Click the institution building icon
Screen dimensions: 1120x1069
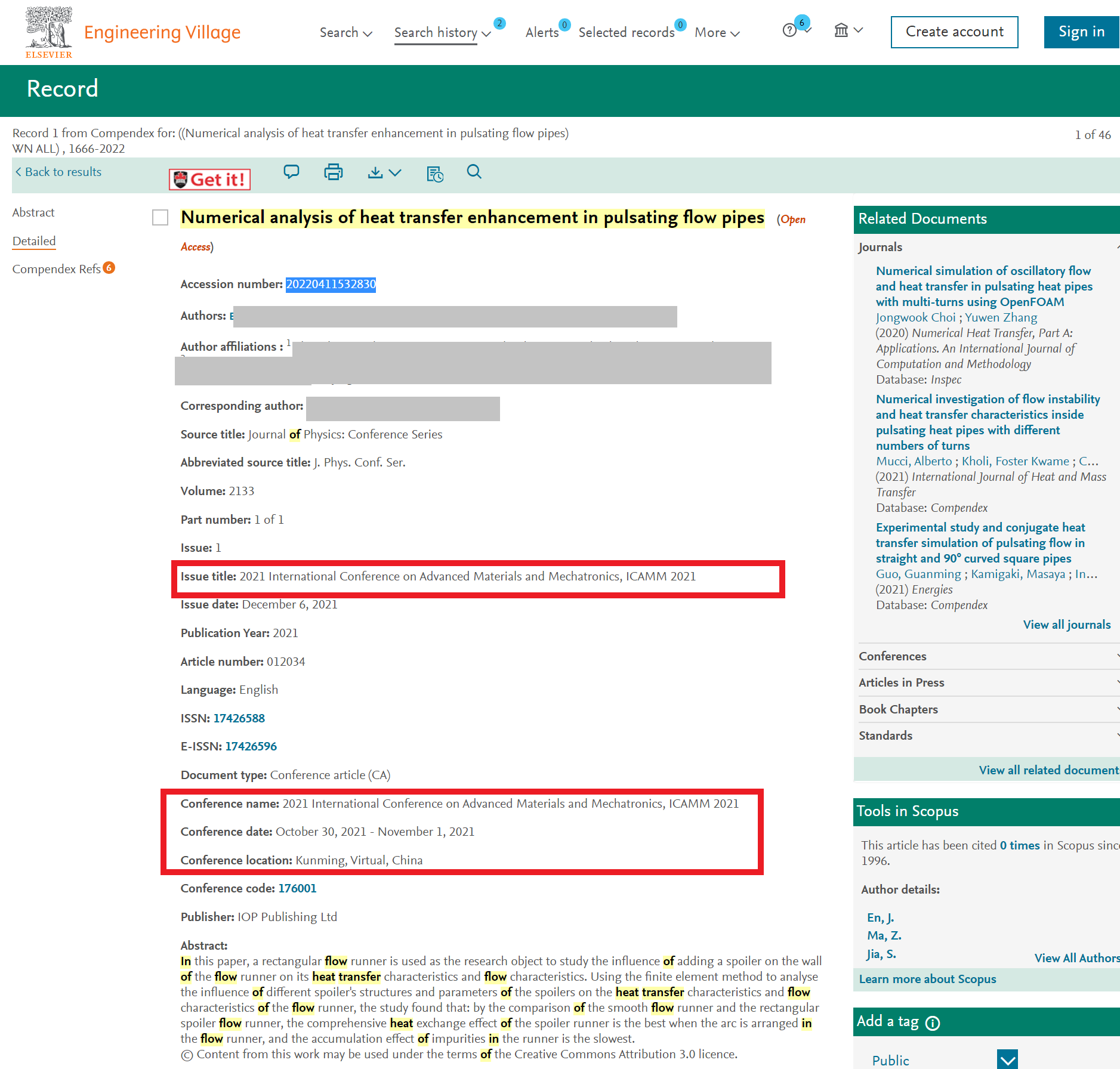pyautogui.click(x=841, y=30)
